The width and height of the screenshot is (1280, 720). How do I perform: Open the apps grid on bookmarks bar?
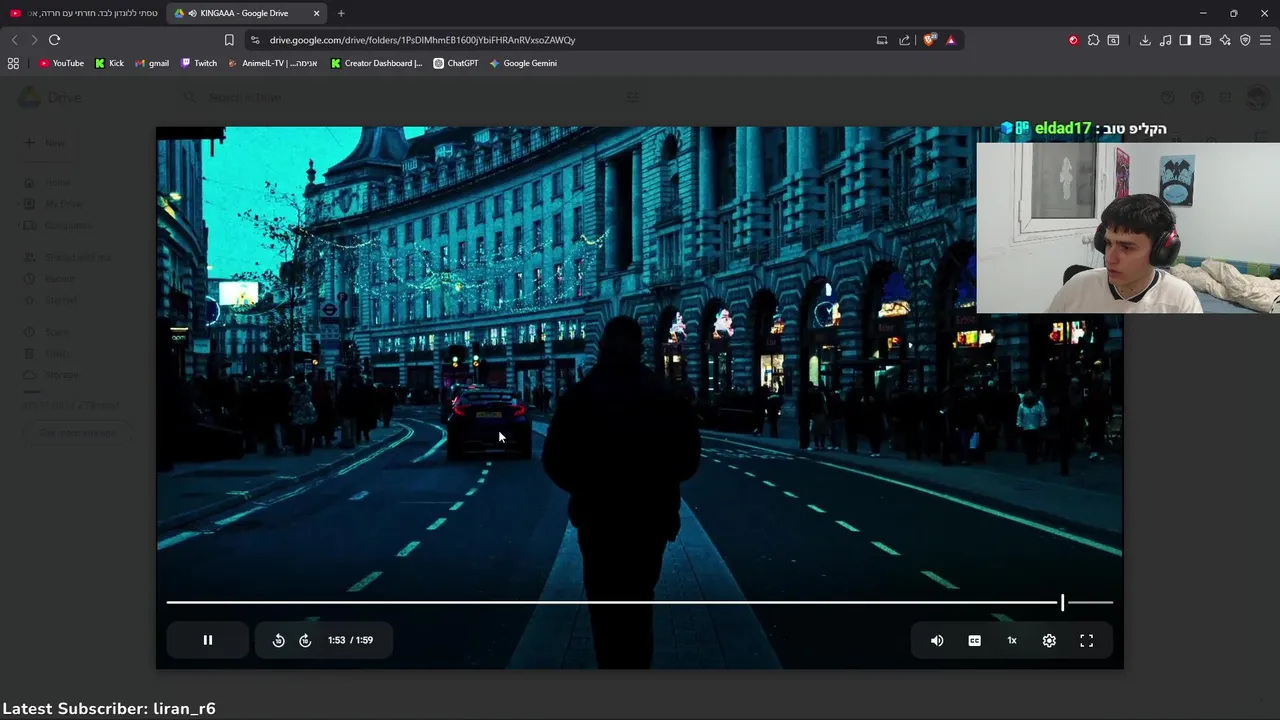coord(13,63)
